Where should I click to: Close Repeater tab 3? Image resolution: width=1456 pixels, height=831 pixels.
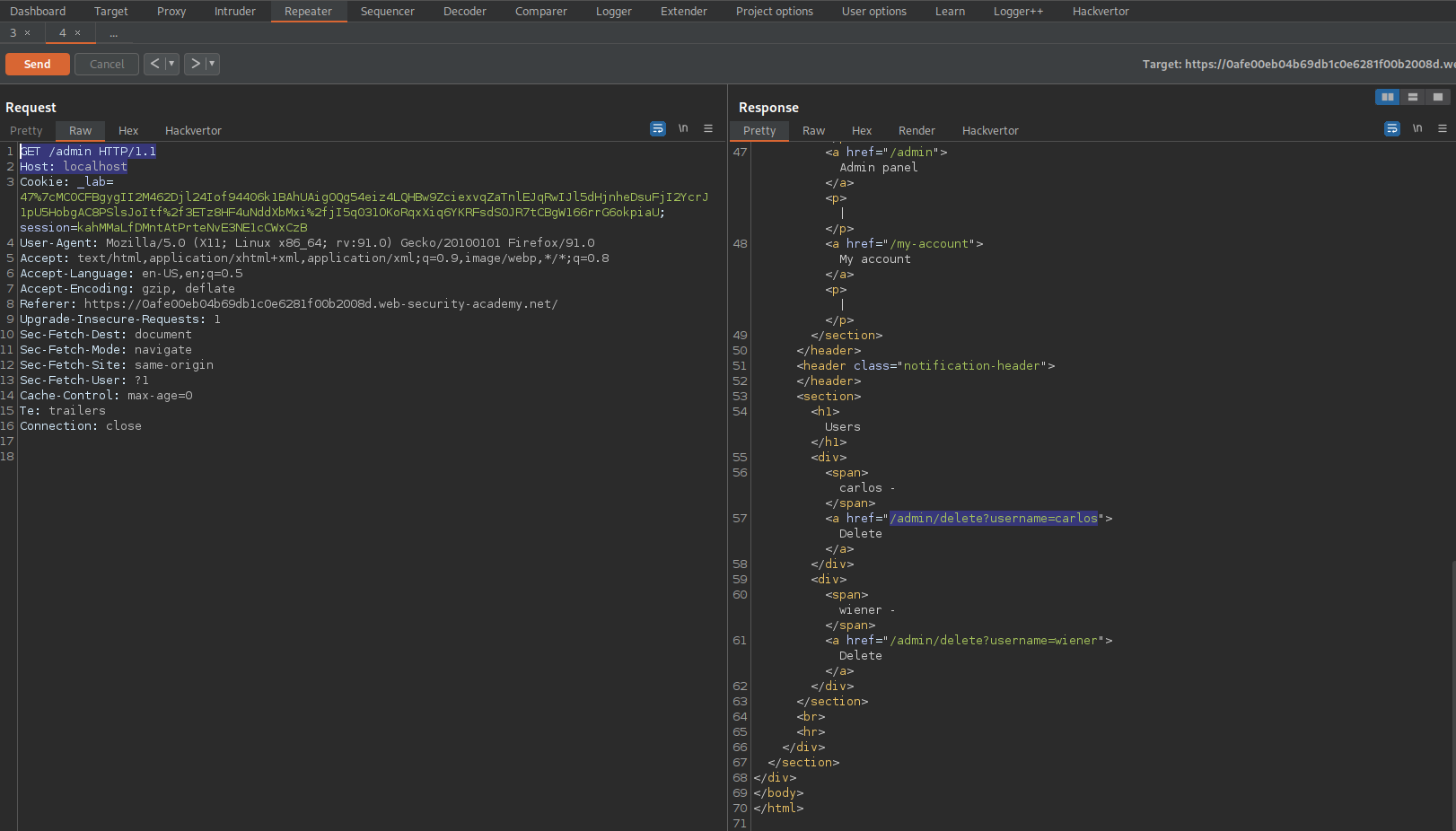pyautogui.click(x=28, y=33)
